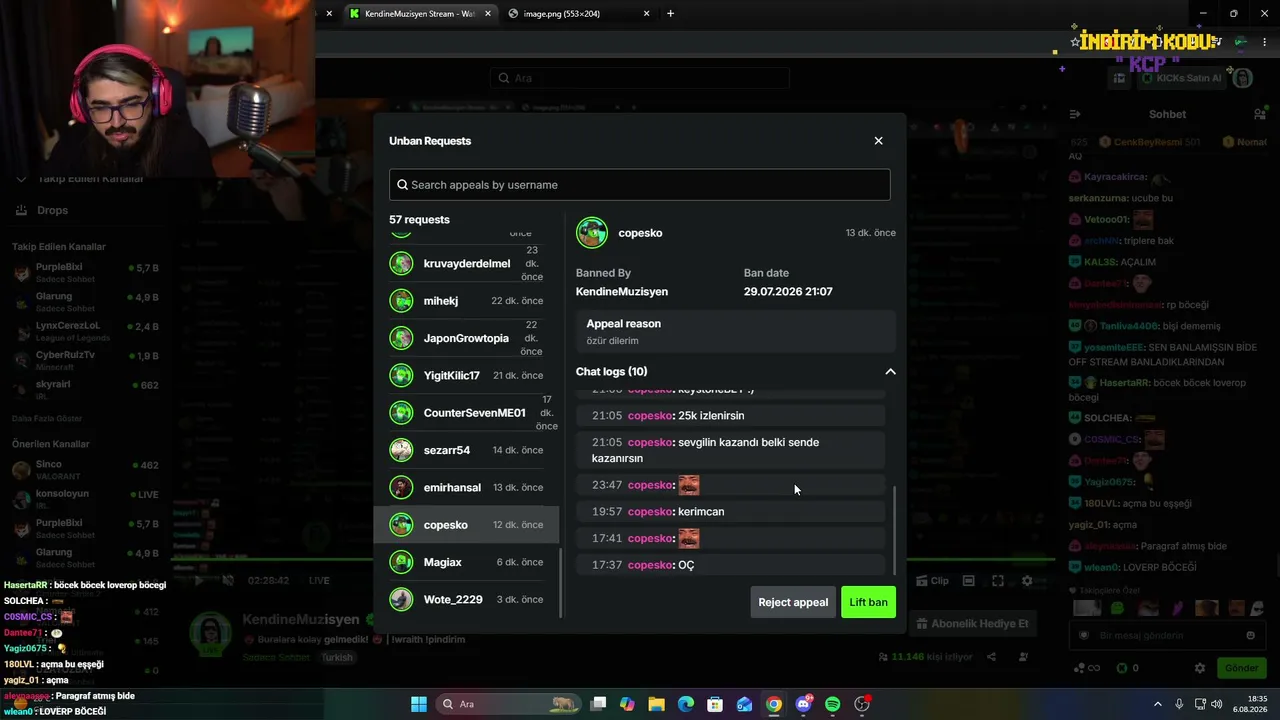Open emoji picker in chat input
The width and height of the screenshot is (1280, 720).
pyautogui.click(x=1250, y=635)
